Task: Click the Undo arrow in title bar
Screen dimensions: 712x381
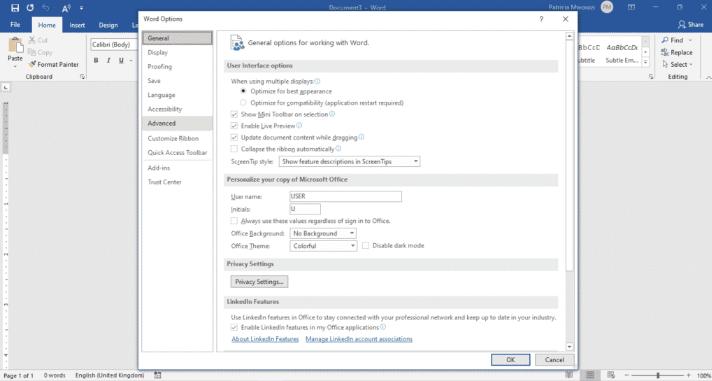Action: [46, 8]
